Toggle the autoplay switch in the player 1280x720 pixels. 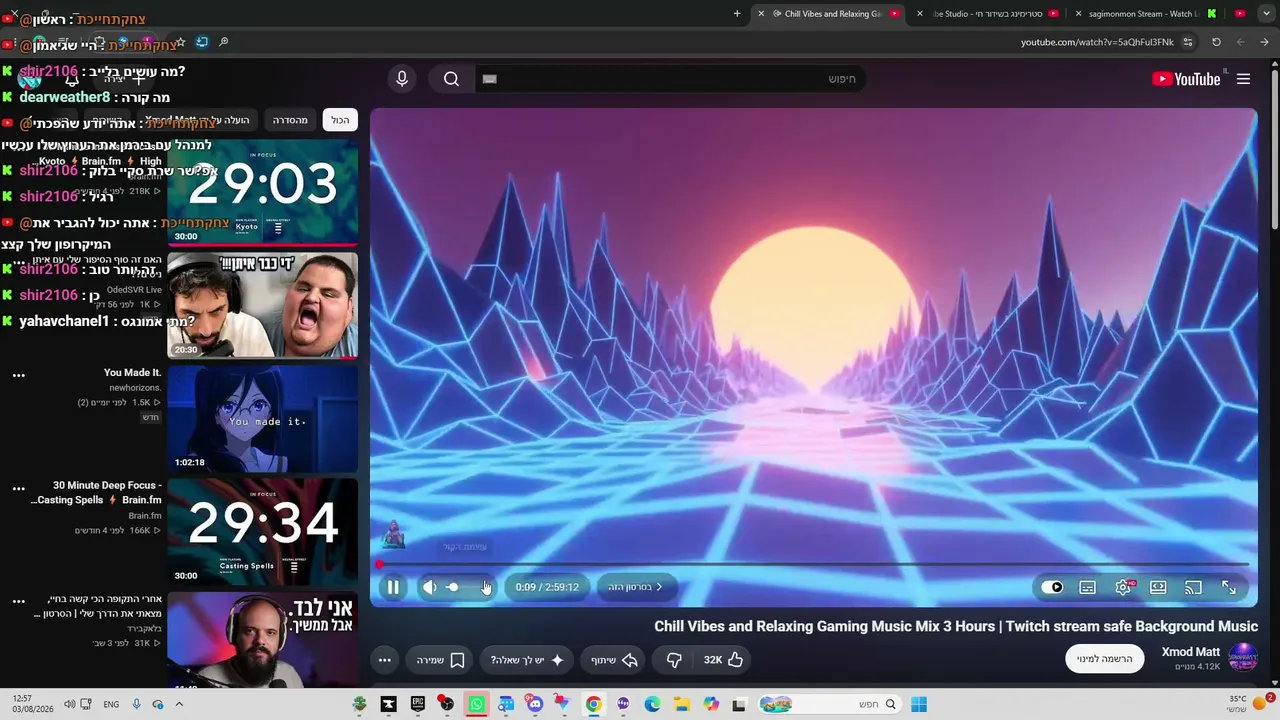pyautogui.click(x=1052, y=587)
